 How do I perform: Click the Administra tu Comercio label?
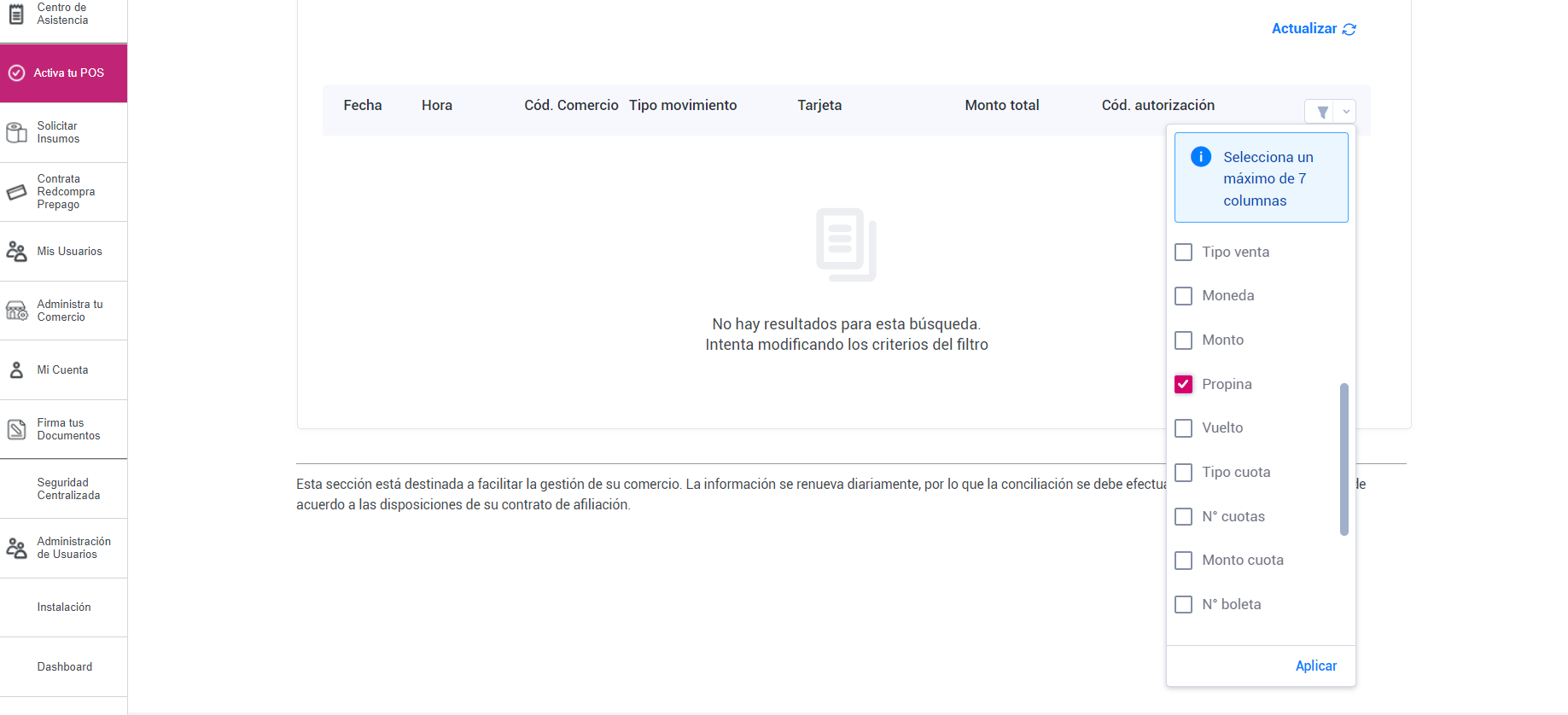click(70, 311)
